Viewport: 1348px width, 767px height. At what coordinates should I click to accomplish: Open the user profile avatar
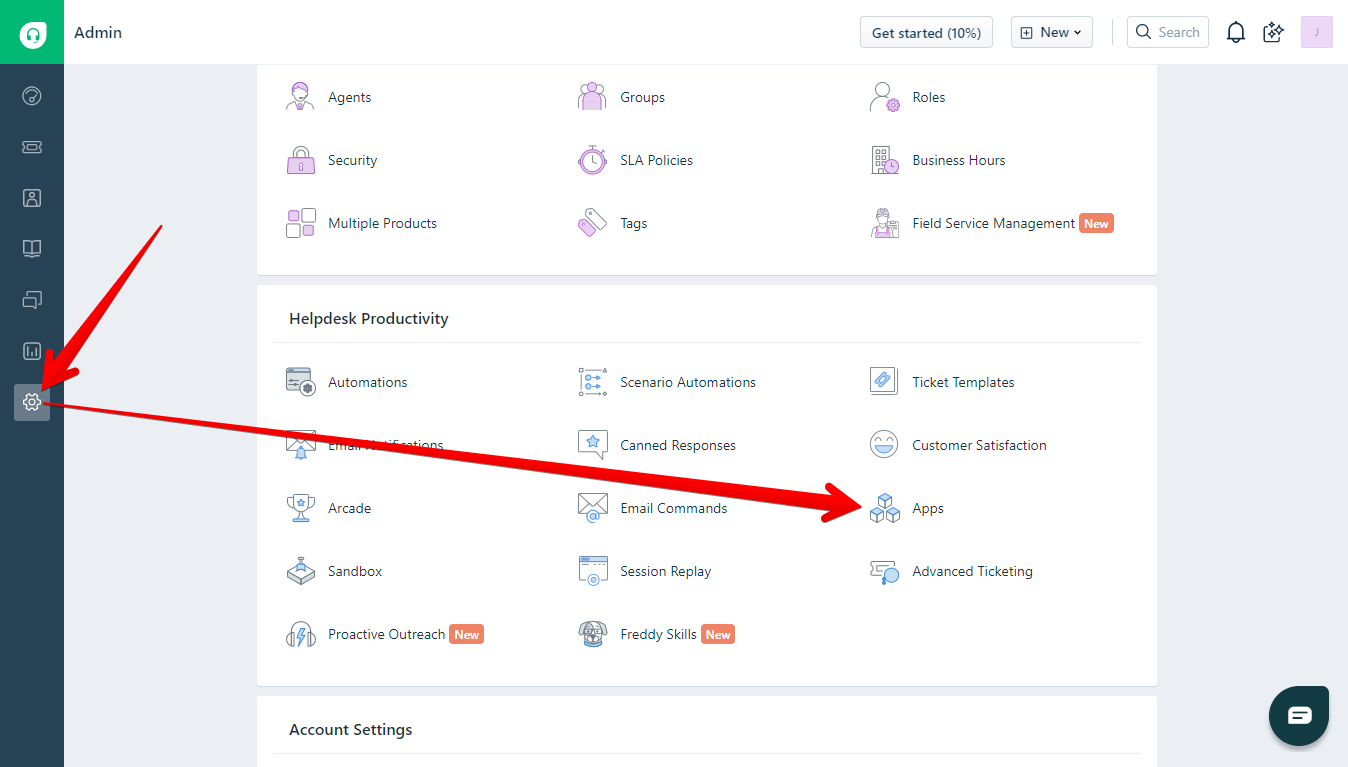1317,32
